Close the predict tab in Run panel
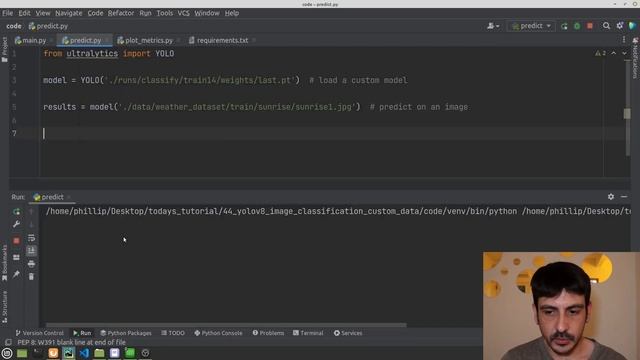Screen dimensions: 640x360 (x=69, y=197)
